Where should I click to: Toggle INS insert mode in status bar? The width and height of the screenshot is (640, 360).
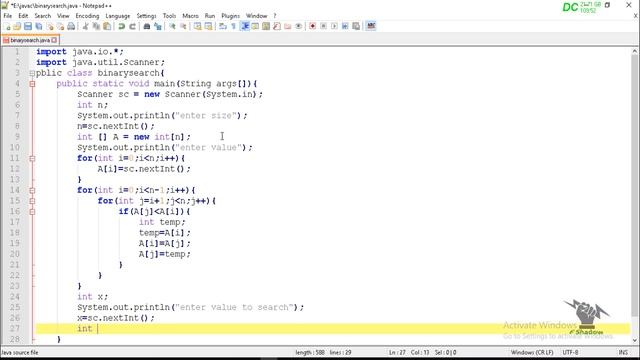623,352
